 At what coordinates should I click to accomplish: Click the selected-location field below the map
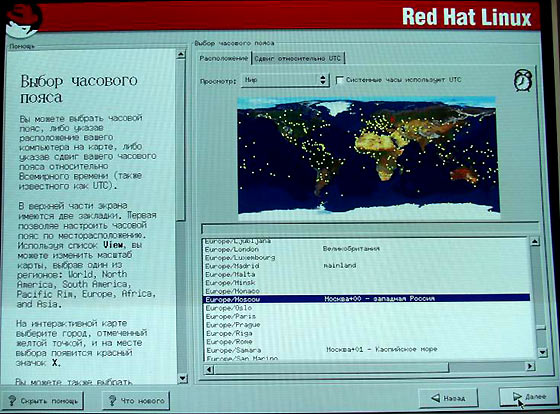370,229
